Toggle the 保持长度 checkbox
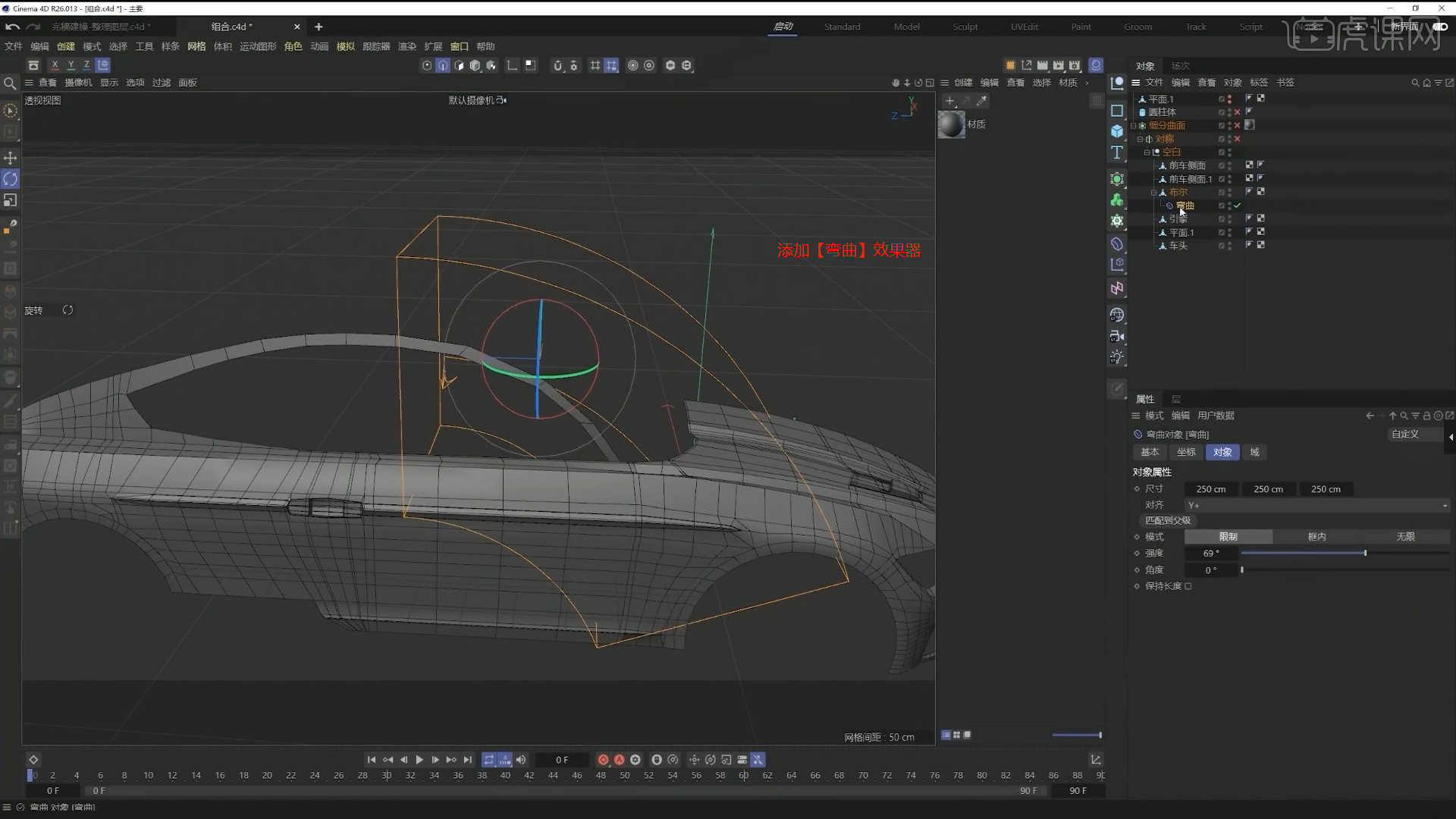 pos(1188,586)
